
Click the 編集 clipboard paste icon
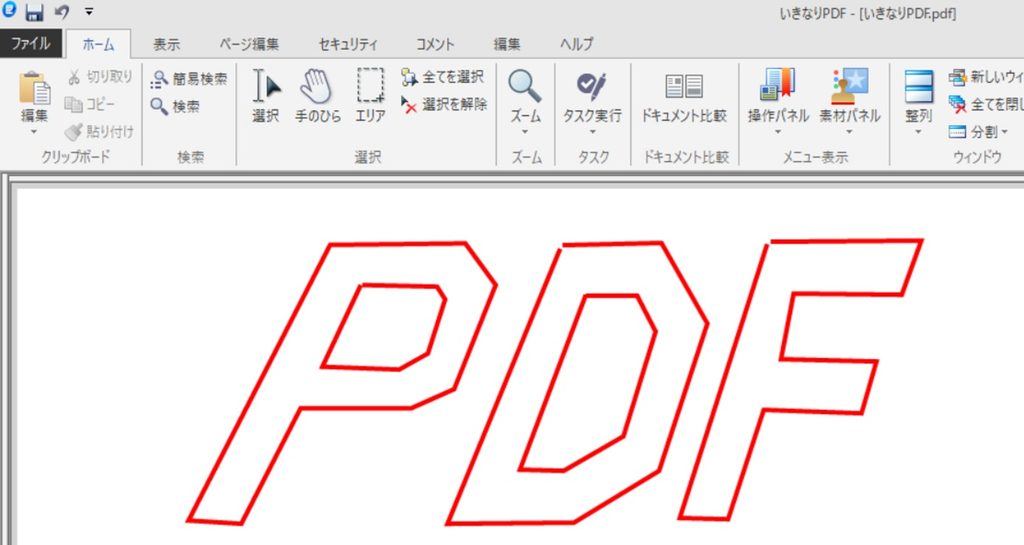click(35, 88)
